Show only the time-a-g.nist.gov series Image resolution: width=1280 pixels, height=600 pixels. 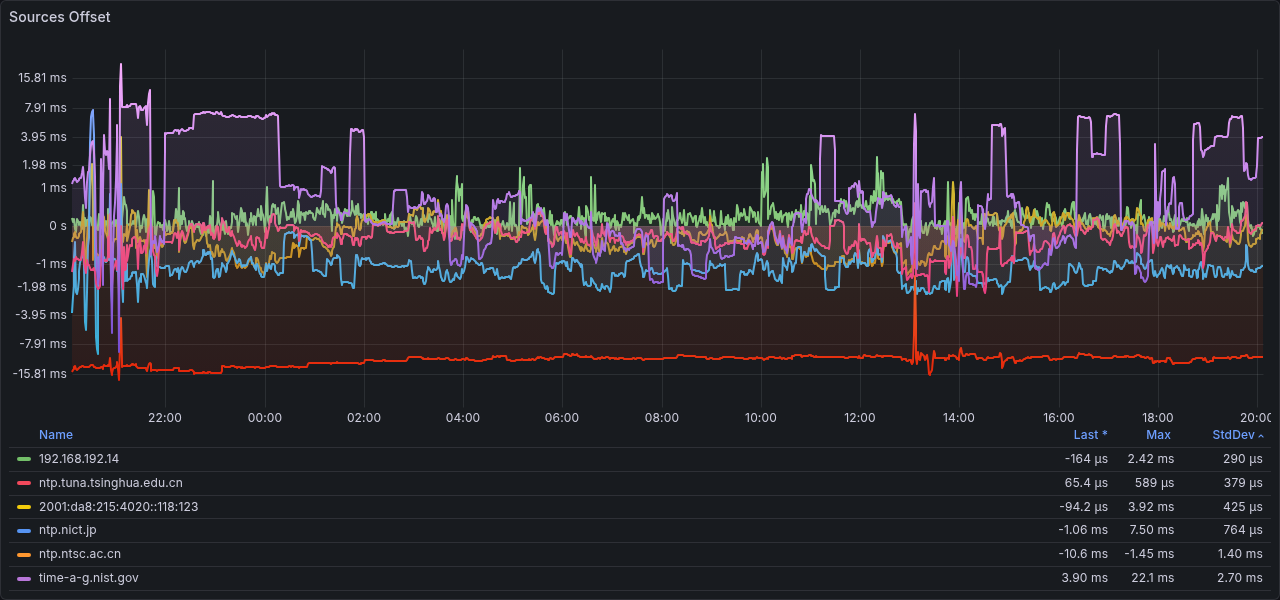pos(88,579)
